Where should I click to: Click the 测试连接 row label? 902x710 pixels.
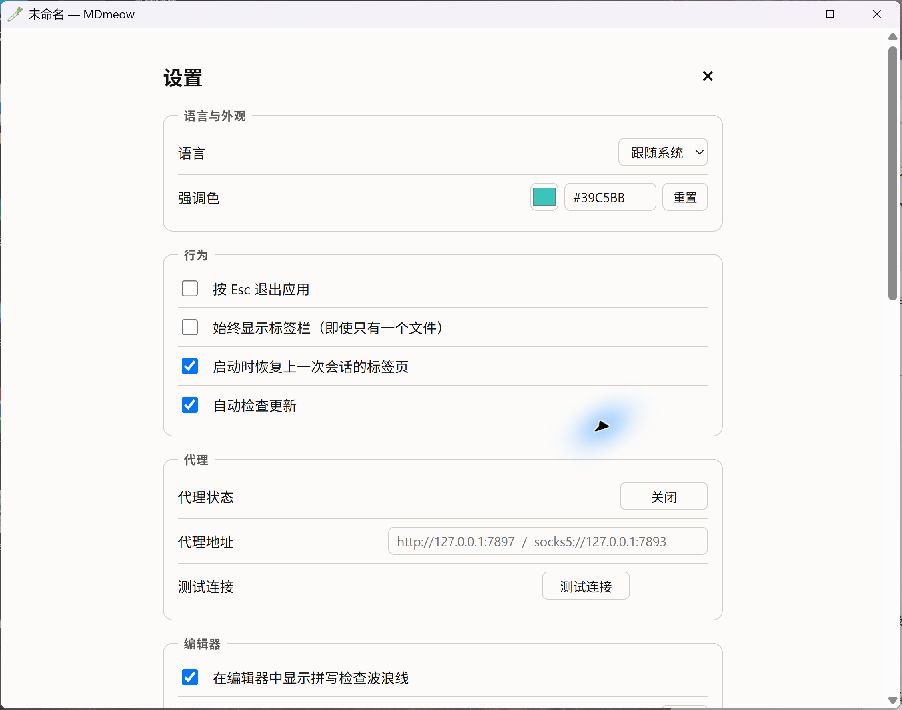coord(205,587)
